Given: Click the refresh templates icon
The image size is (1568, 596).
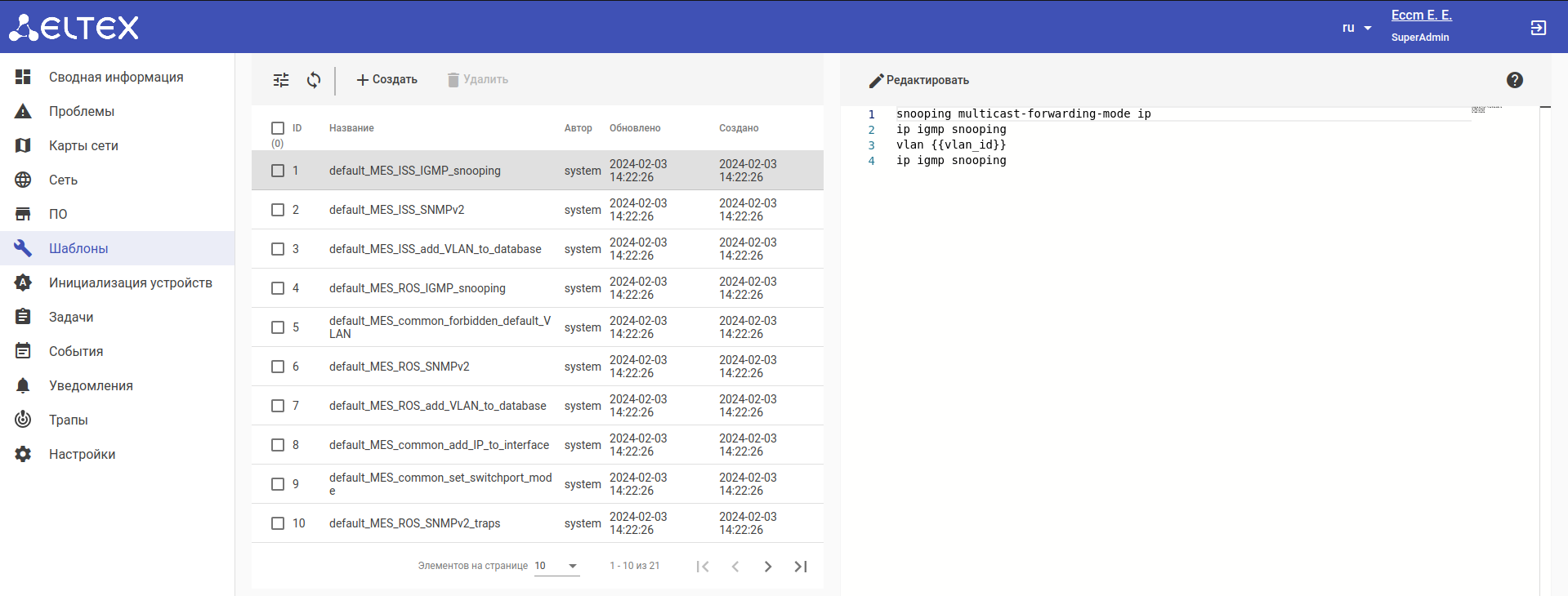Looking at the screenshot, I should (314, 80).
